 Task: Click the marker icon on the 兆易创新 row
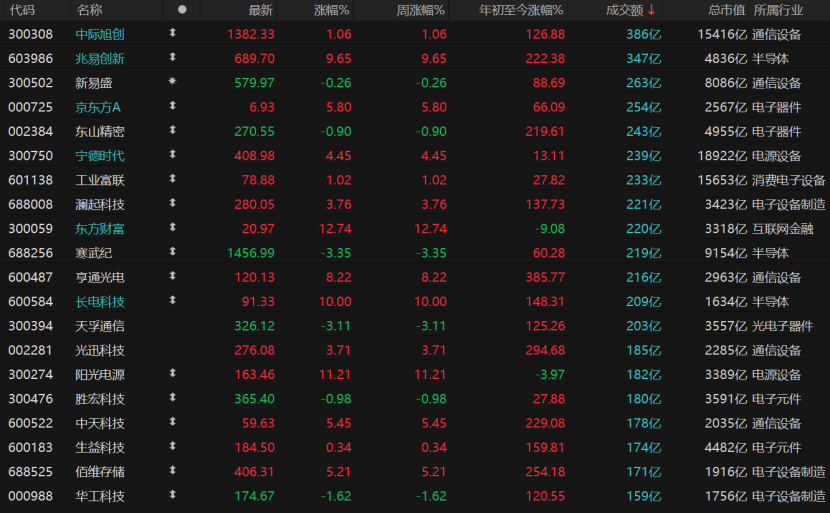172,57
